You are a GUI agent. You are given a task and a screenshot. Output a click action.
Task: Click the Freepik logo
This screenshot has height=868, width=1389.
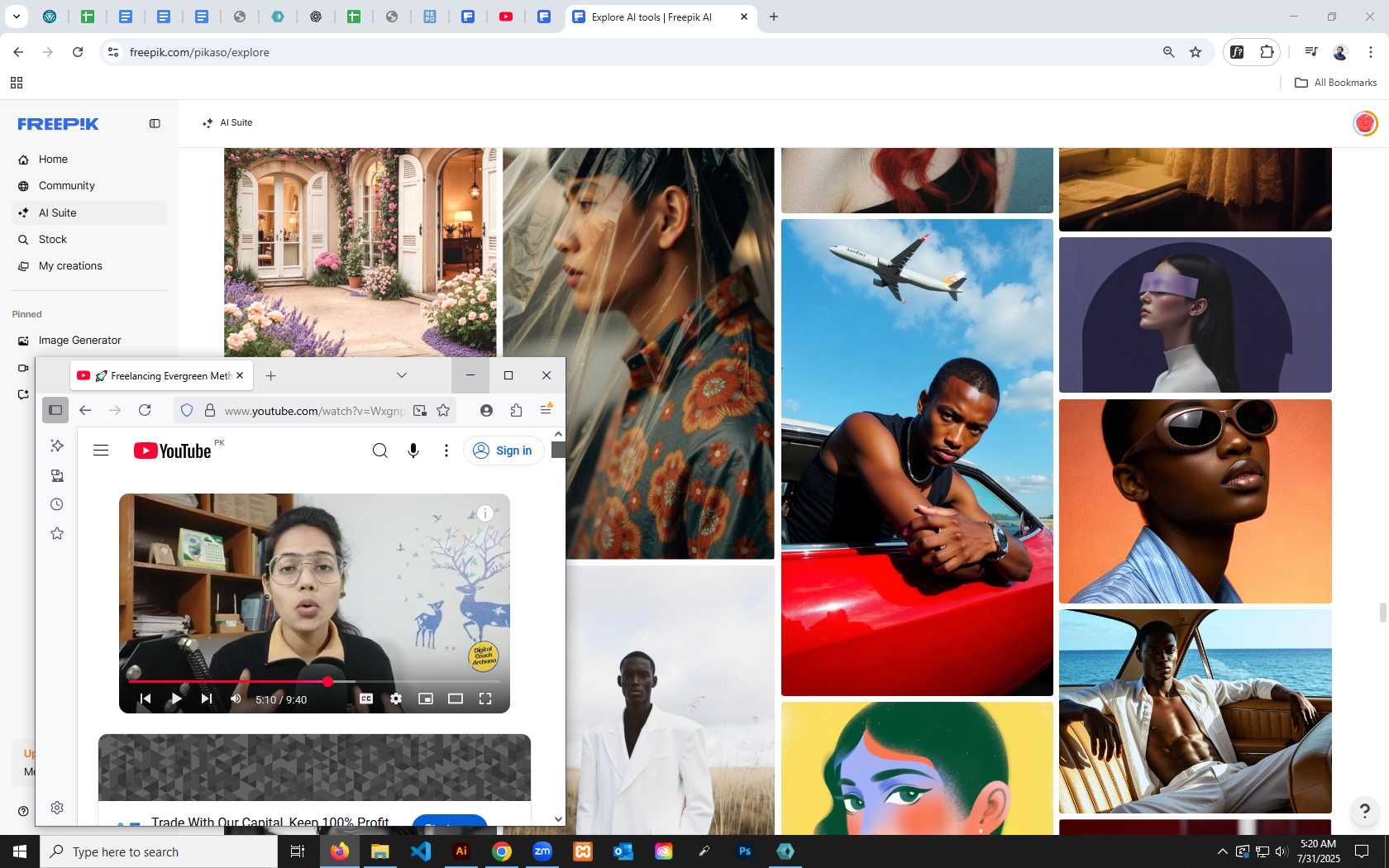58,124
